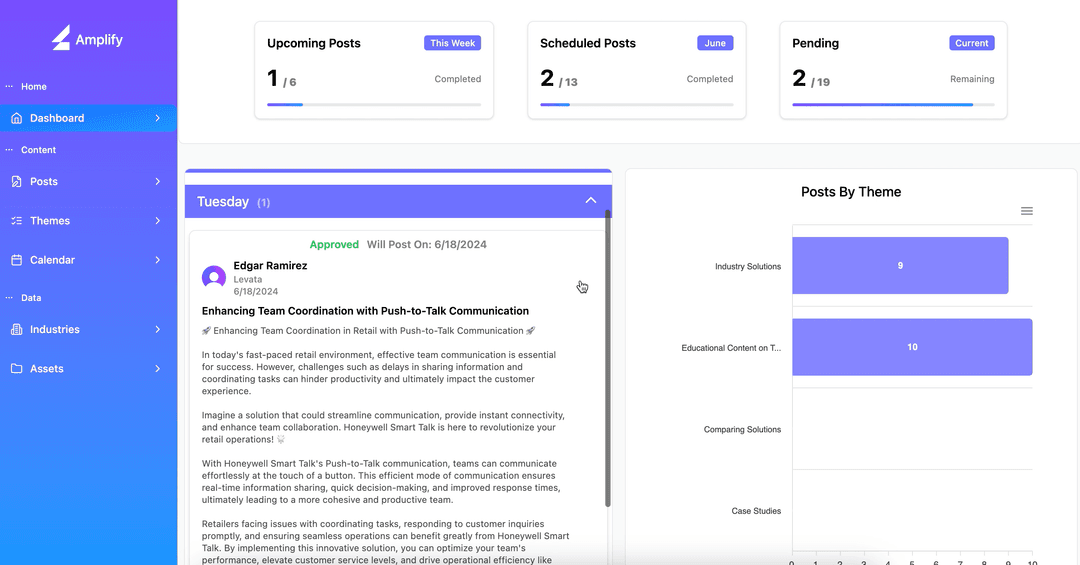Open Posts in the sidebar
This screenshot has height=565, width=1080.
[x=88, y=182]
